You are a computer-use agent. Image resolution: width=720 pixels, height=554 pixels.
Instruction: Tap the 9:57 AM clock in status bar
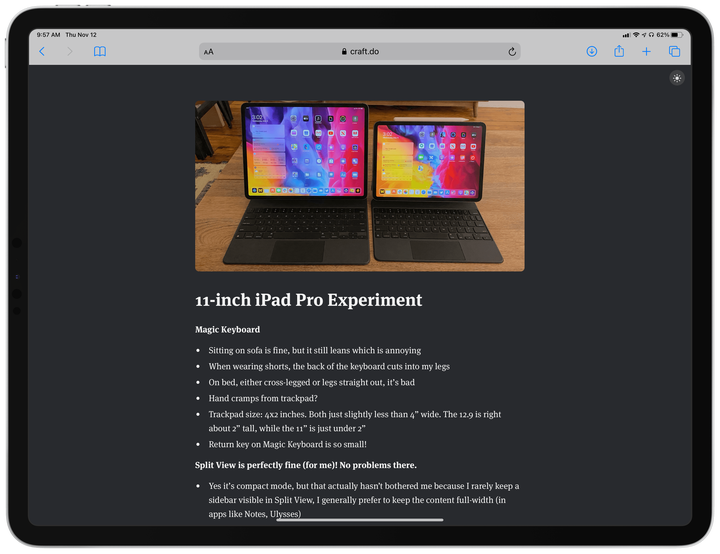click(x=48, y=35)
